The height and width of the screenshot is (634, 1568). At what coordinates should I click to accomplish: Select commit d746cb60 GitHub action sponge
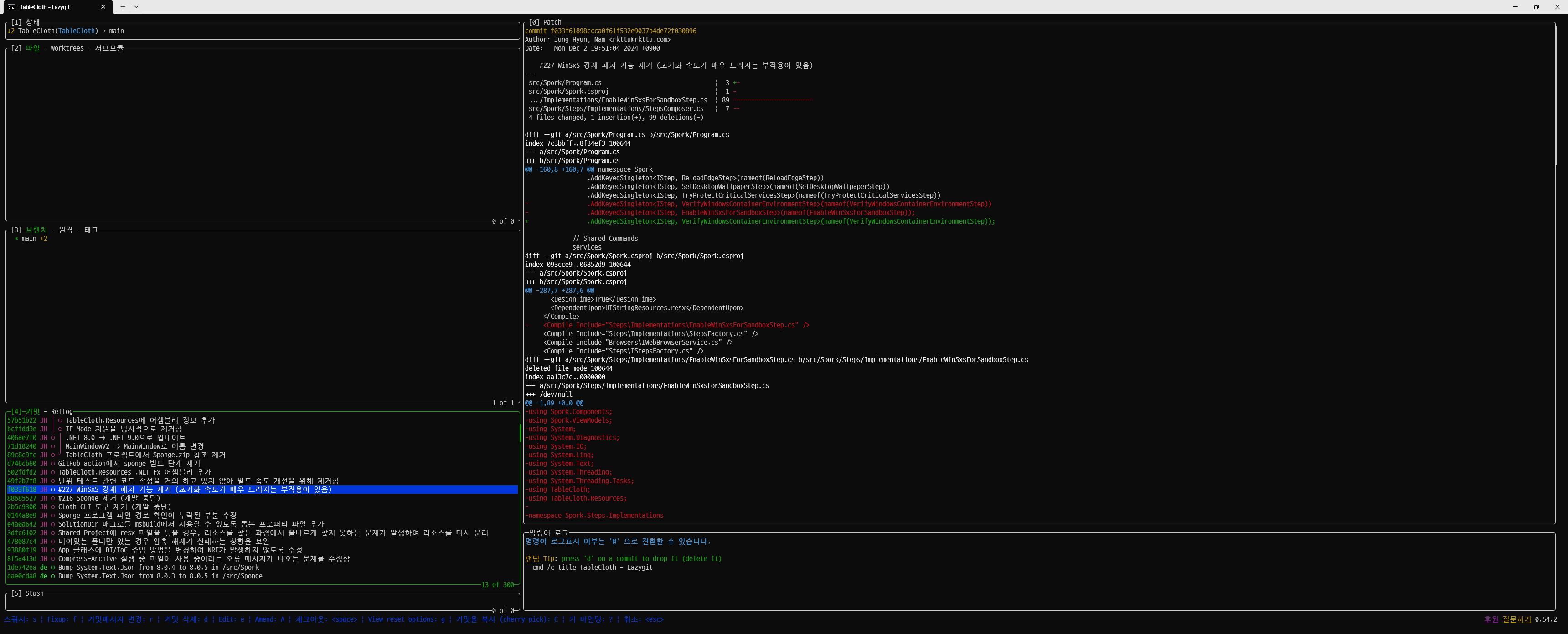(263, 464)
